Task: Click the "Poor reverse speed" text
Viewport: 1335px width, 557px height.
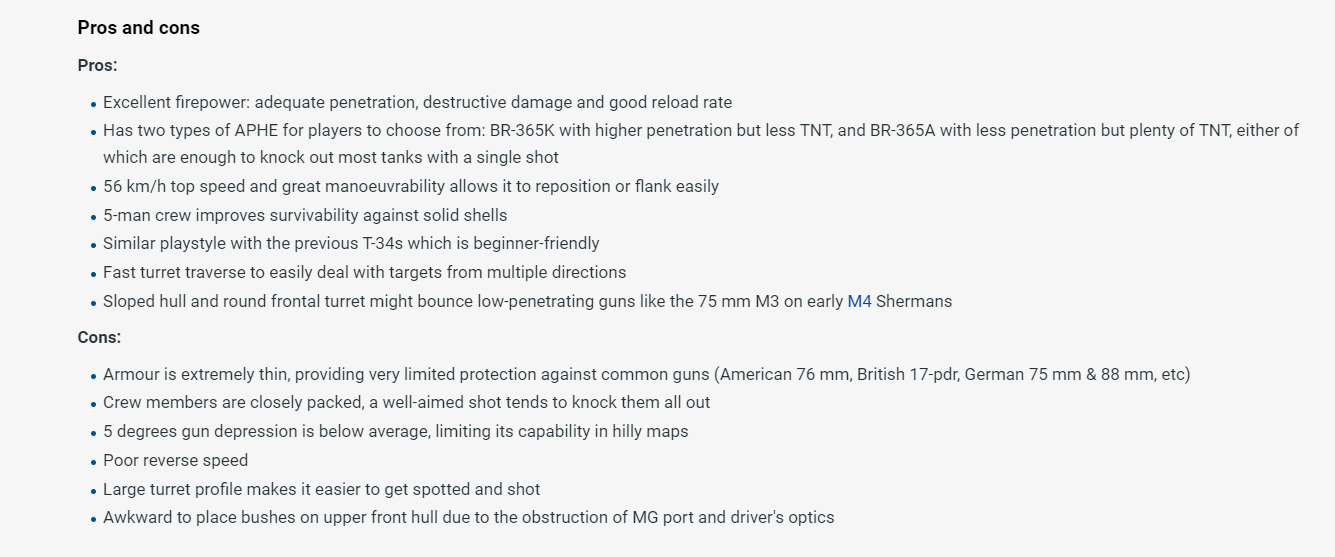Action: click(175, 460)
